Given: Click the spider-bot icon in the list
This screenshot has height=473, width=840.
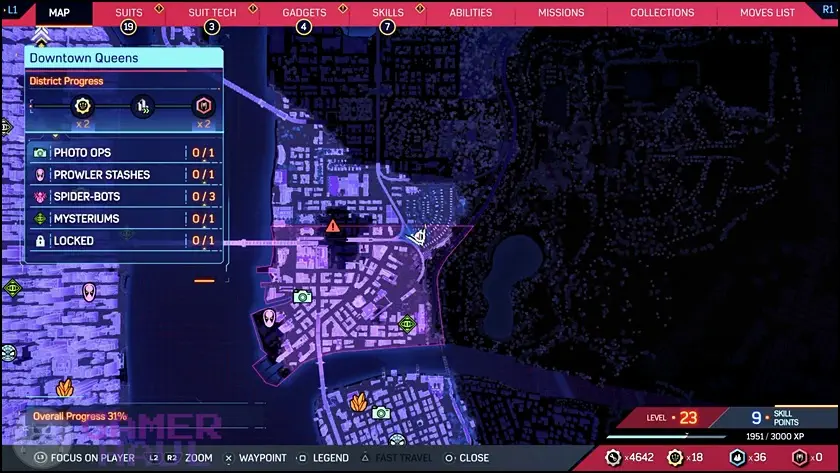Looking at the screenshot, I should point(40,197).
